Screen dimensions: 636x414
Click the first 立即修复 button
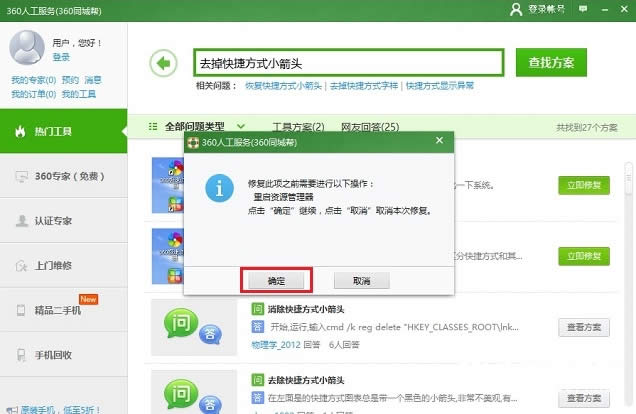click(584, 185)
